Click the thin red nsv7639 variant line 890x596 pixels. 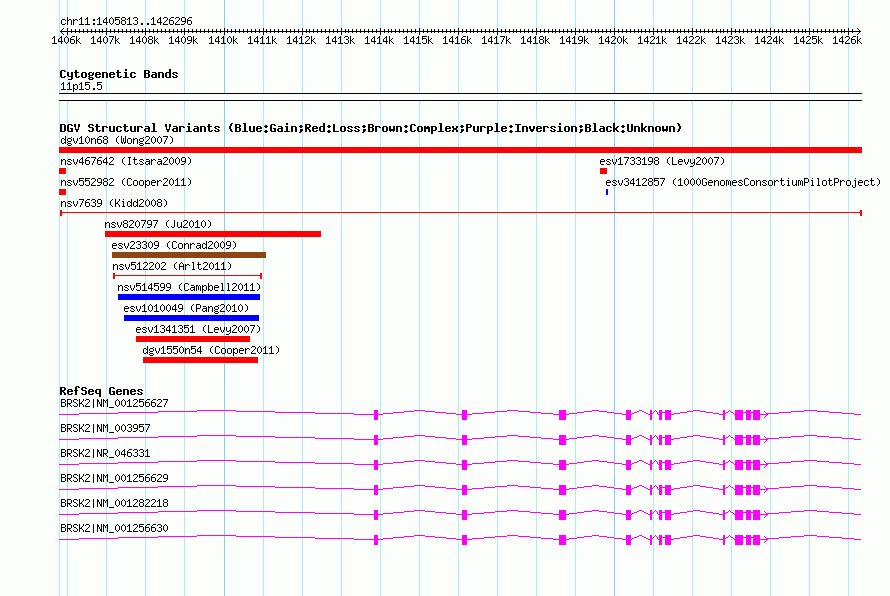(460, 213)
